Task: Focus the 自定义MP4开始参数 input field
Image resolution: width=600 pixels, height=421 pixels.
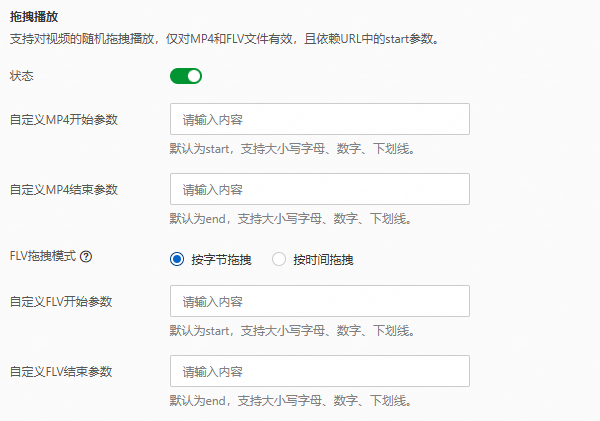Action: [319, 120]
